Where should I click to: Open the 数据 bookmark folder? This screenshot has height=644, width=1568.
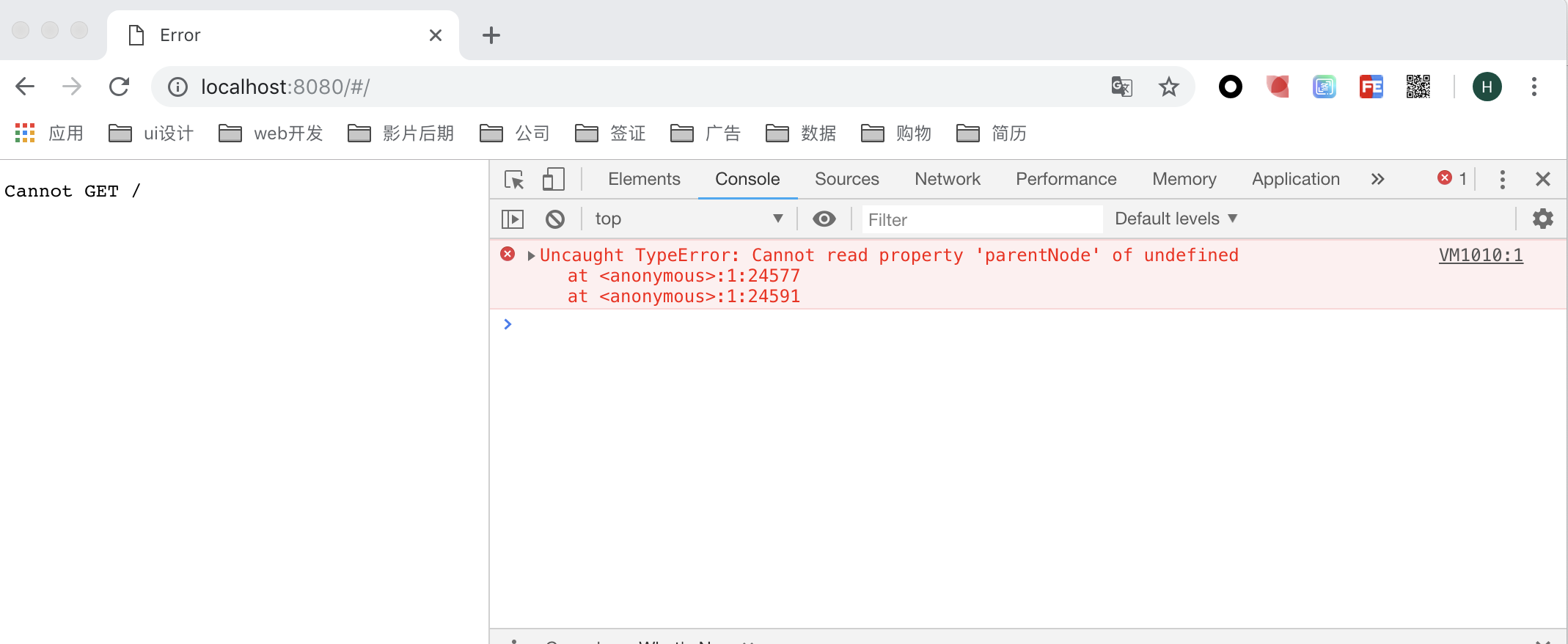click(801, 133)
